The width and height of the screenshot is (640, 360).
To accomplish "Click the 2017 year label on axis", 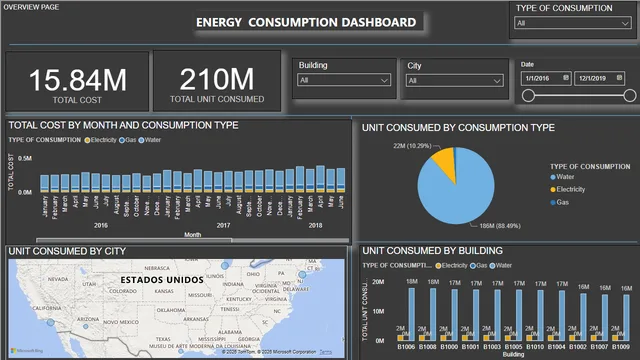I will click(223, 225).
